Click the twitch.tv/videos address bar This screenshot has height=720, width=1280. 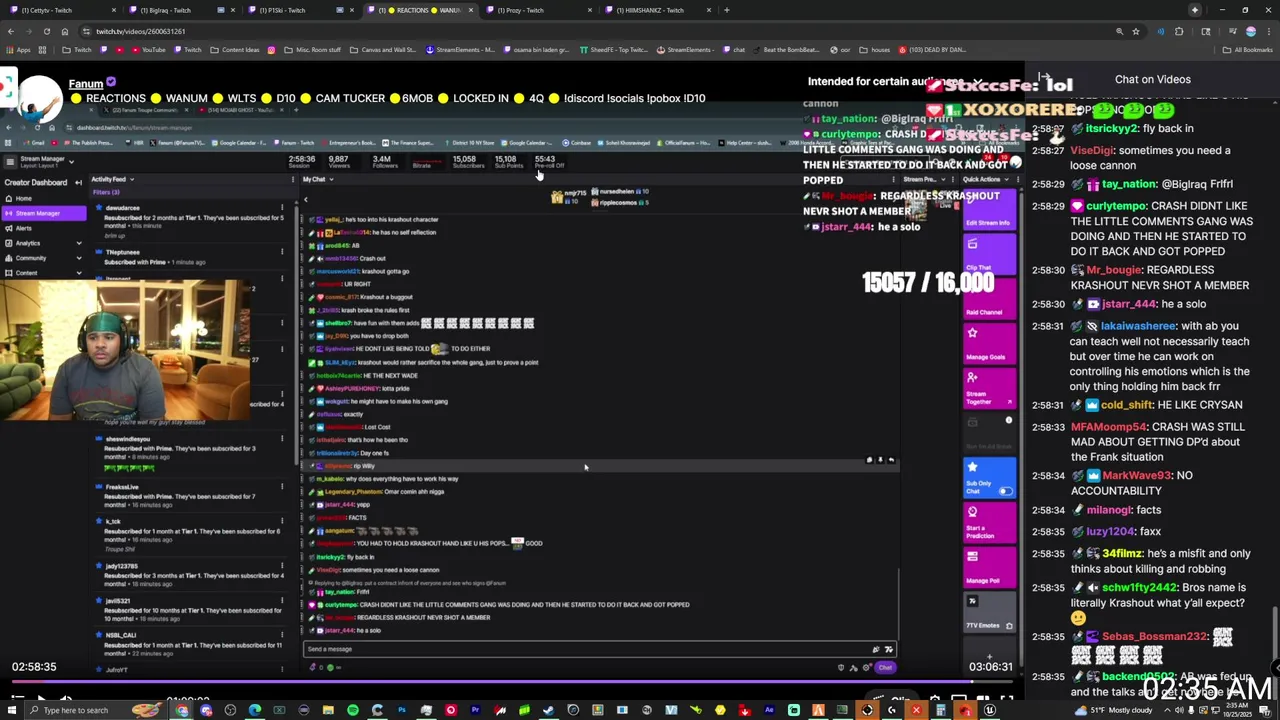590,31
